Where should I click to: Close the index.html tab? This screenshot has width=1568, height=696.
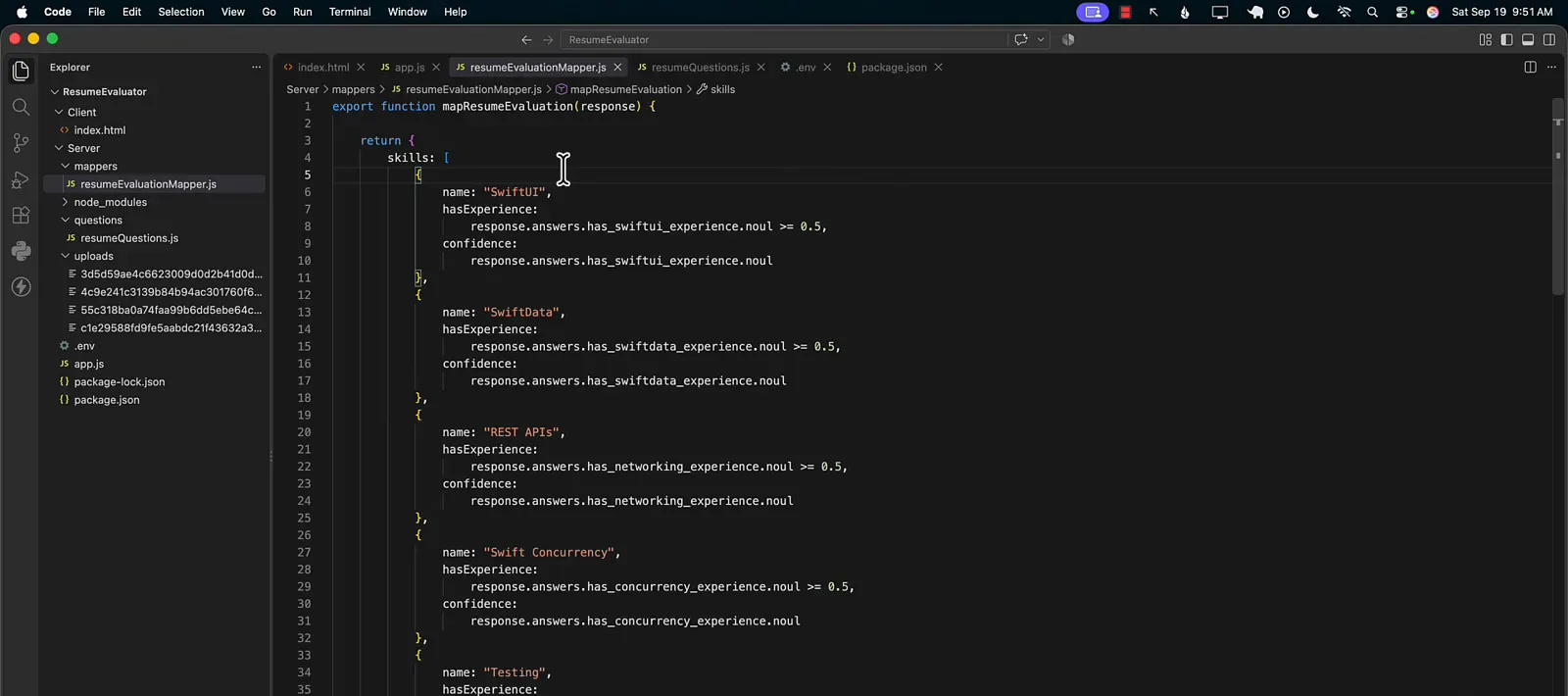point(361,68)
